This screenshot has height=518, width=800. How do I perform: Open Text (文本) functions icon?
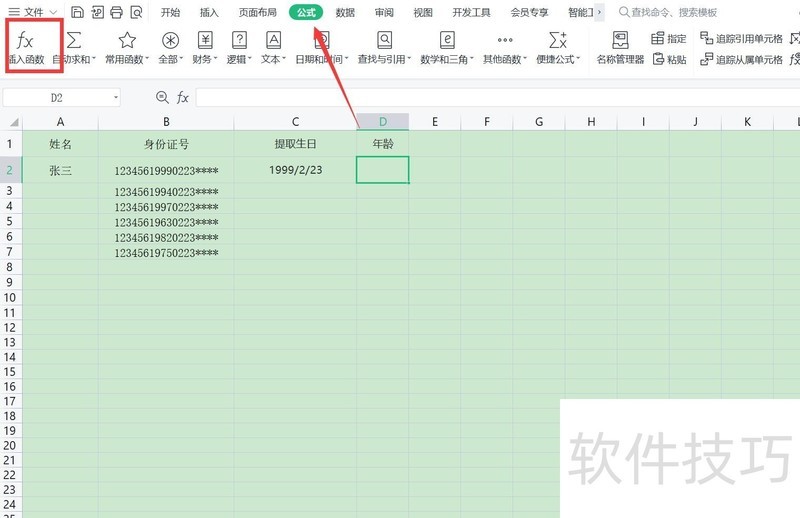[273, 40]
